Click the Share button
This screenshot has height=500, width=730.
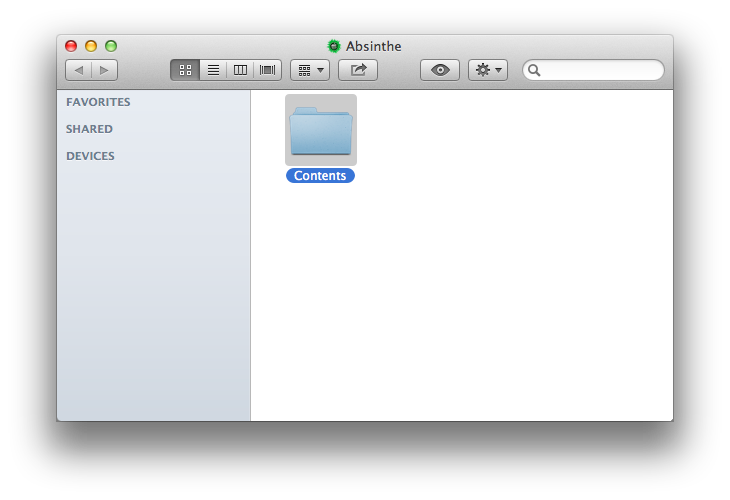358,70
